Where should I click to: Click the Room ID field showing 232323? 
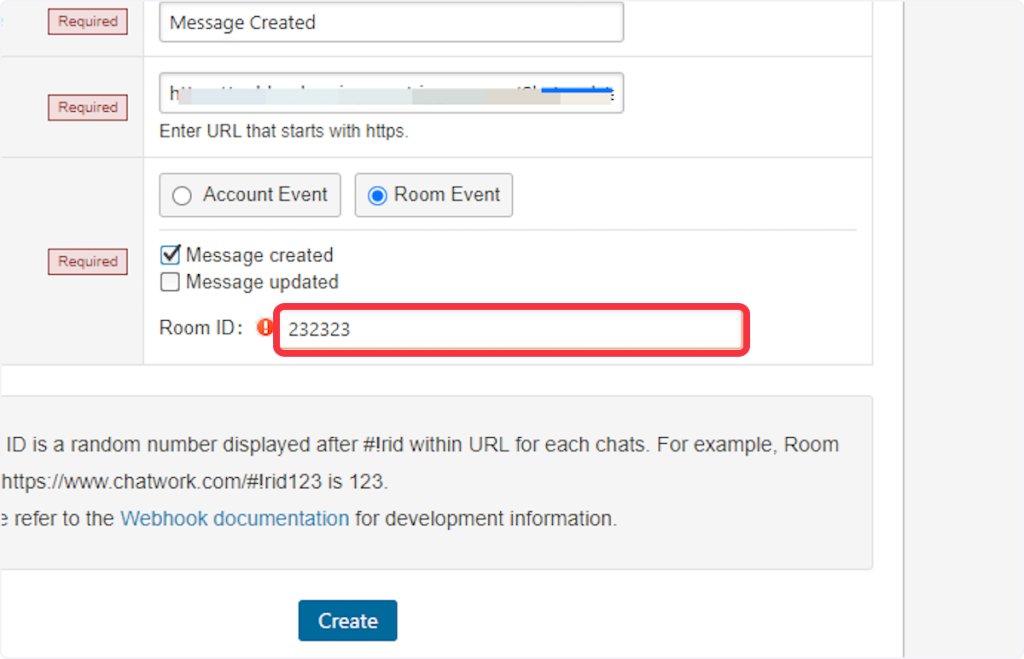pos(510,329)
